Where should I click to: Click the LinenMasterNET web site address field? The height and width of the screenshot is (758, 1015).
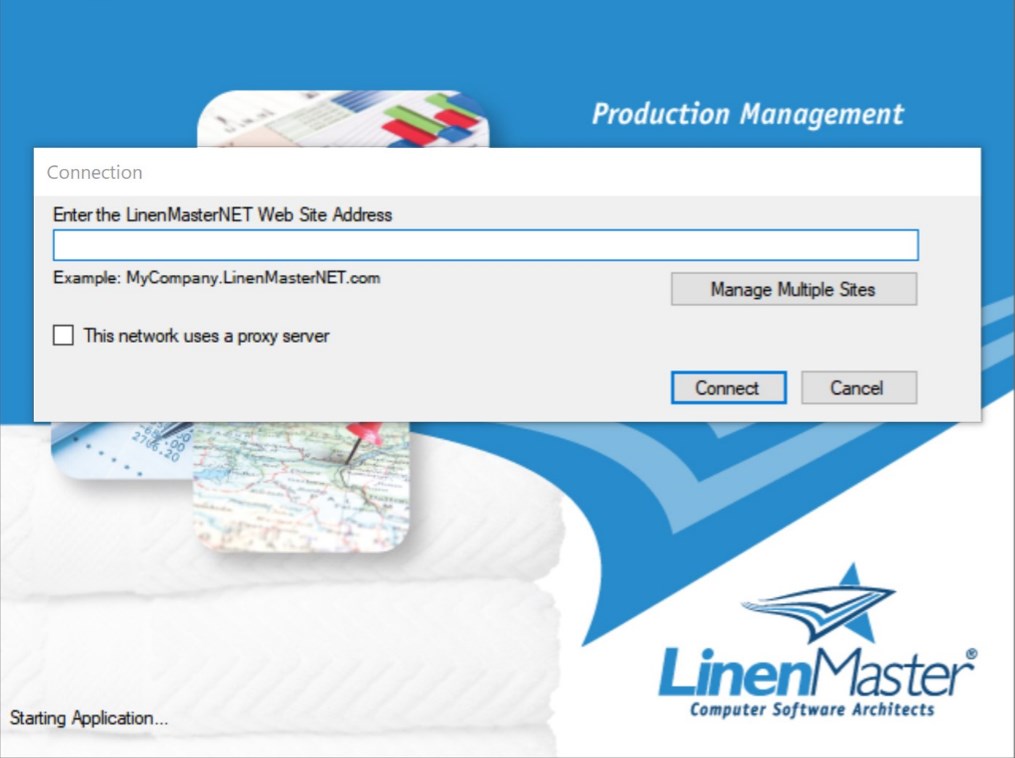pyautogui.click(x=485, y=245)
